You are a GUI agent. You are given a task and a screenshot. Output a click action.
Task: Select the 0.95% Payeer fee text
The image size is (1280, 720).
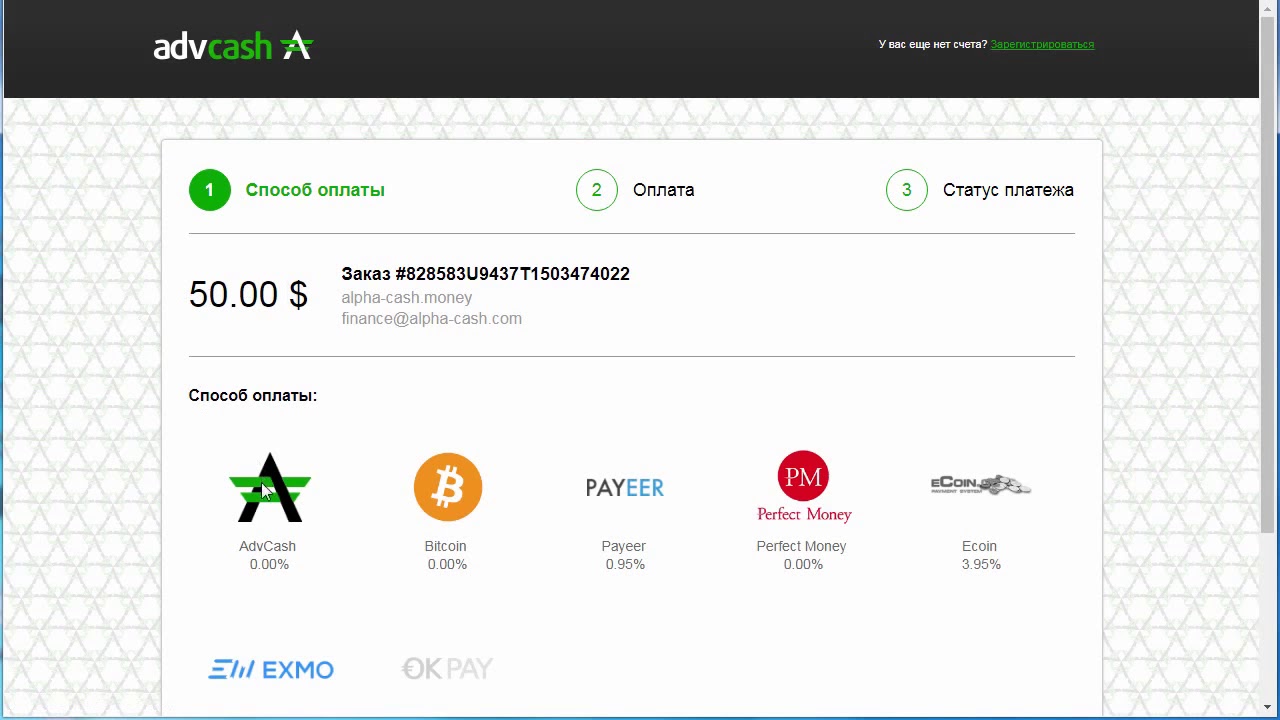pos(625,564)
